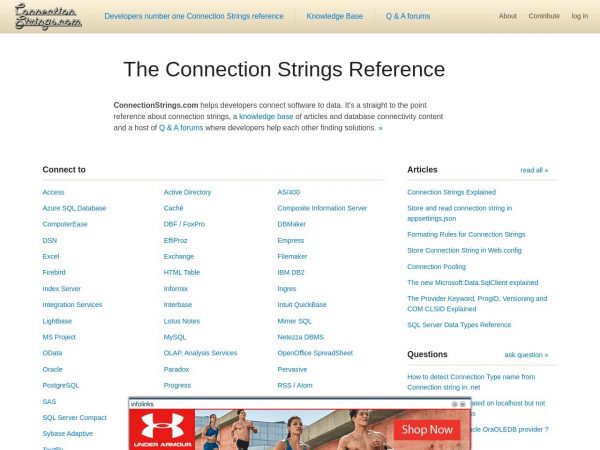Open Azure SQL Database connection strings

click(x=74, y=208)
